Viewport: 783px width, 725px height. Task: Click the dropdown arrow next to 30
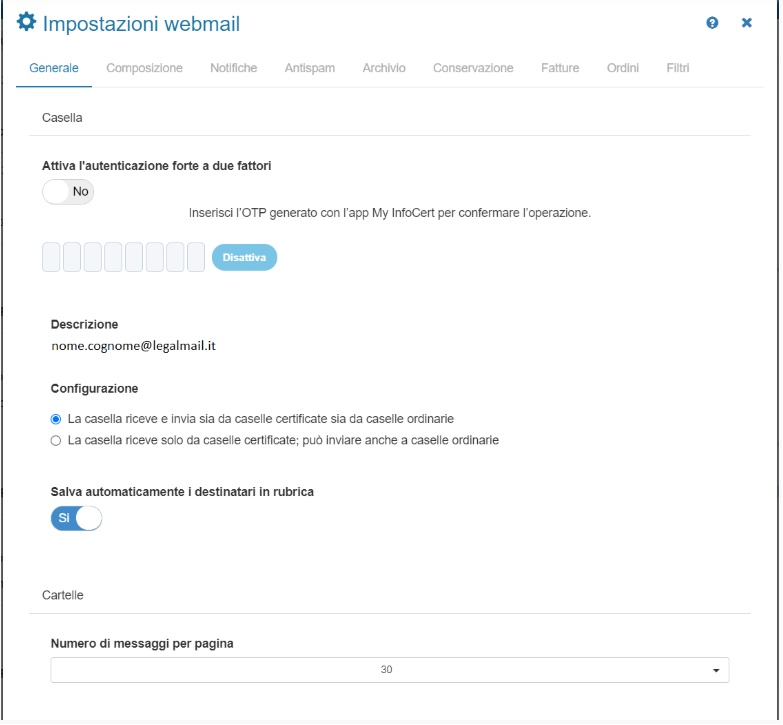click(716, 670)
